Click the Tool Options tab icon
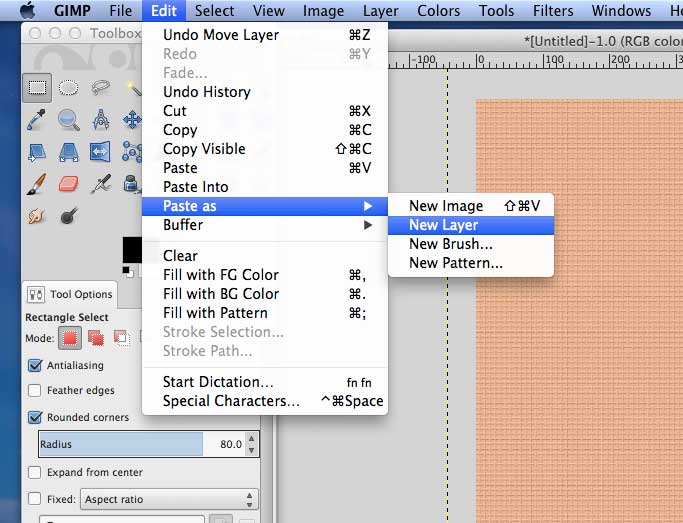Image resolution: width=683 pixels, height=523 pixels. point(36,295)
